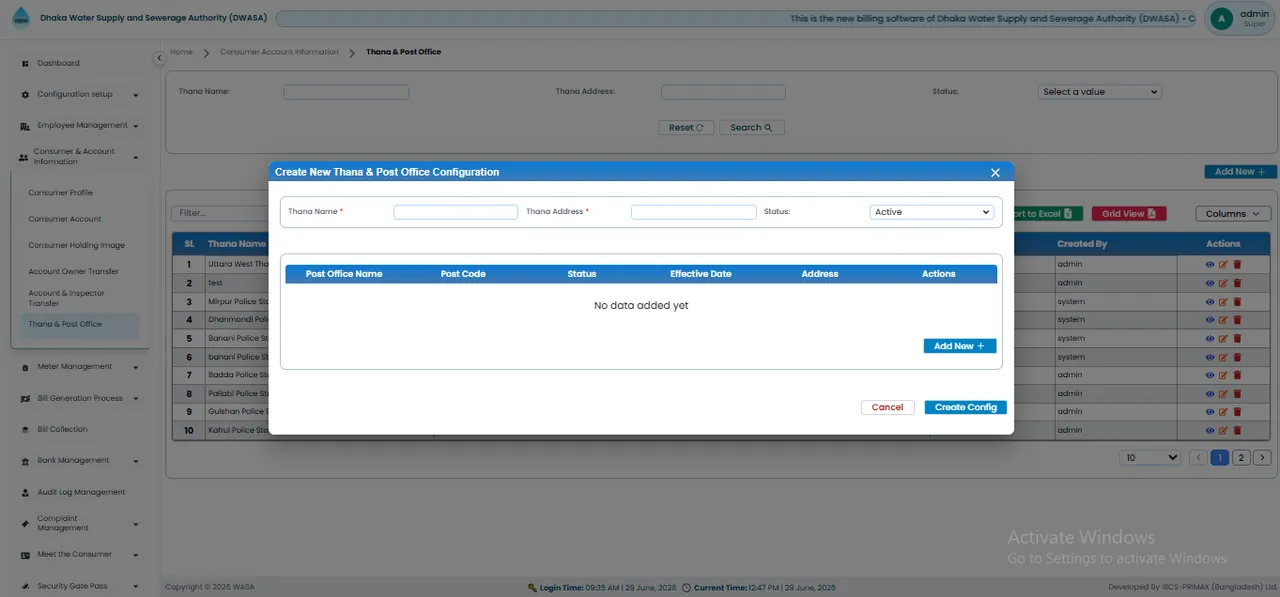1280x597 pixels.
Task: Expand Complaint Management menu
Action: click(80, 523)
